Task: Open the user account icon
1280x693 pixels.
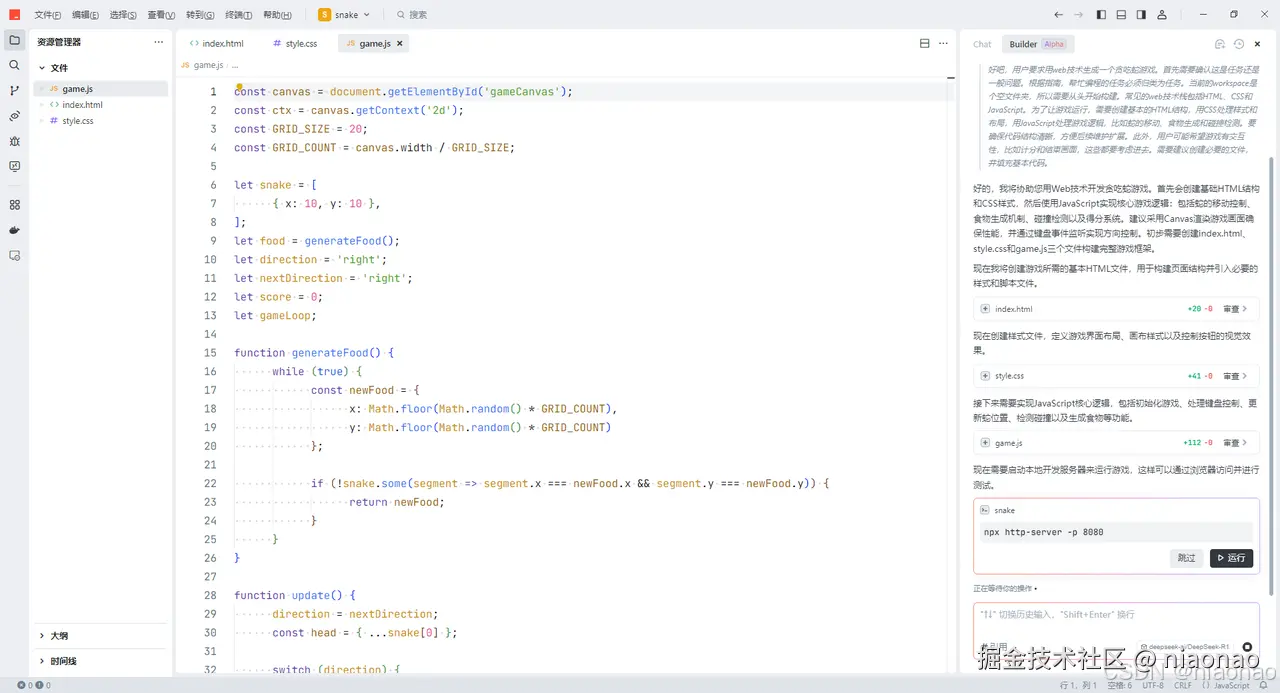Action: pos(1163,15)
